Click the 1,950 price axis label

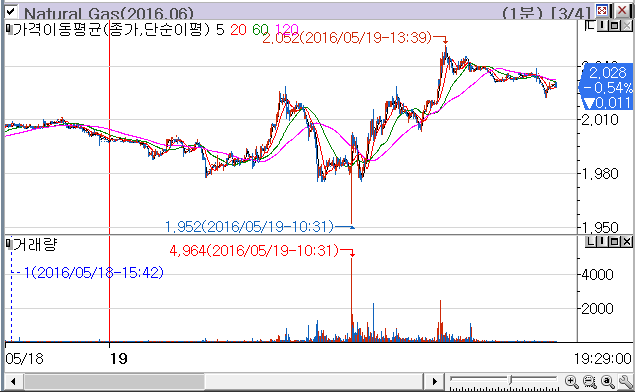tap(600, 228)
